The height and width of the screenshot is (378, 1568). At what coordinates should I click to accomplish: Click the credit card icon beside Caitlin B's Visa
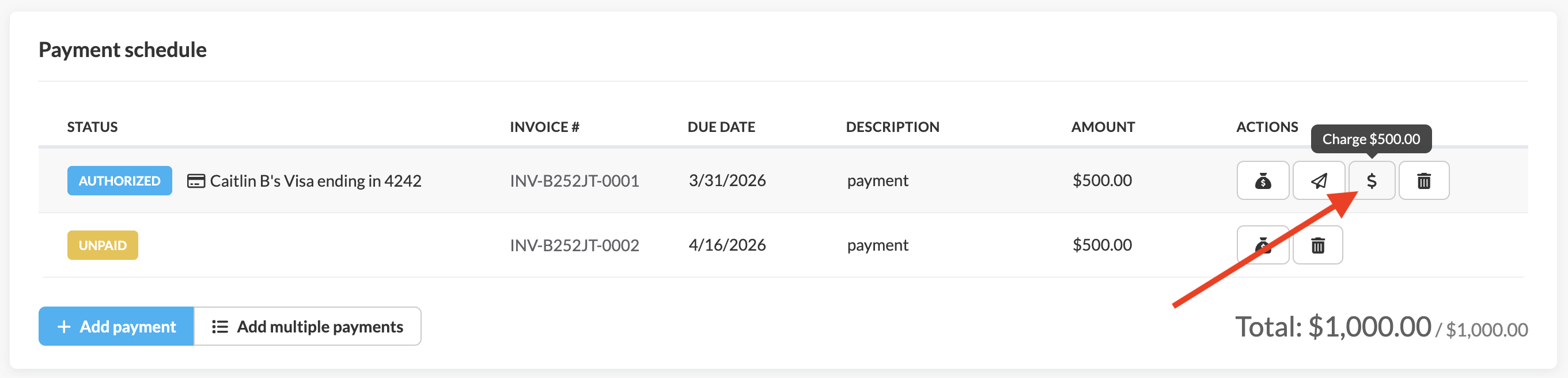click(x=195, y=181)
